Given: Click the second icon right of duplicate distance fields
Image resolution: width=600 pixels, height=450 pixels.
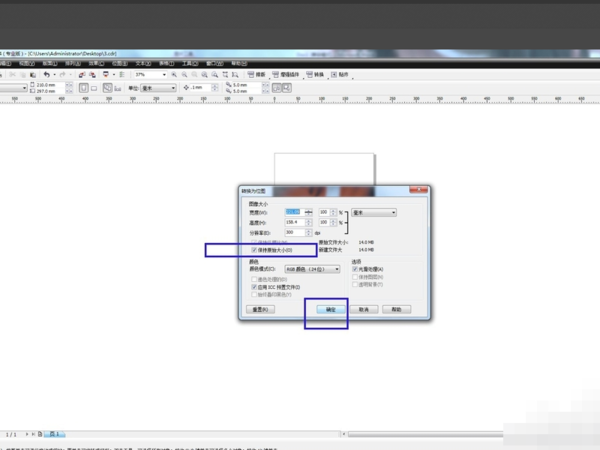Looking at the screenshot, I should tap(287, 88).
